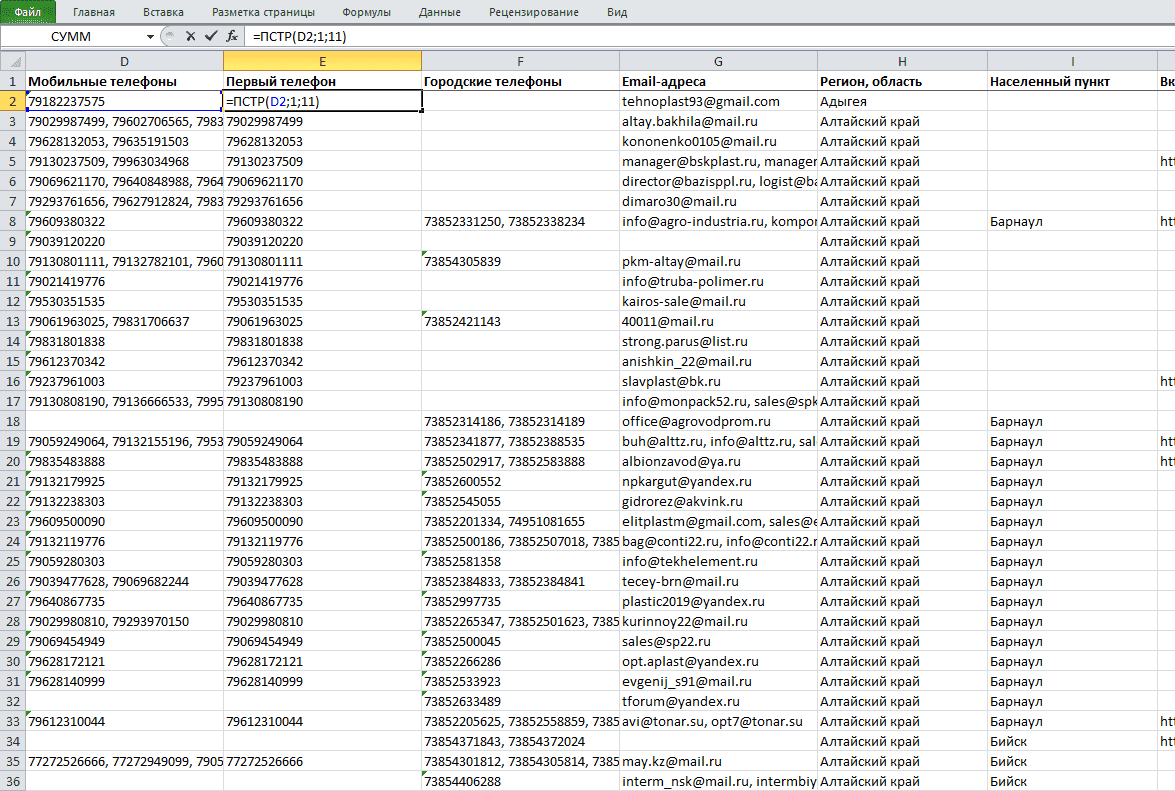Open the Рецензирование ribbon tab

pyautogui.click(x=534, y=12)
